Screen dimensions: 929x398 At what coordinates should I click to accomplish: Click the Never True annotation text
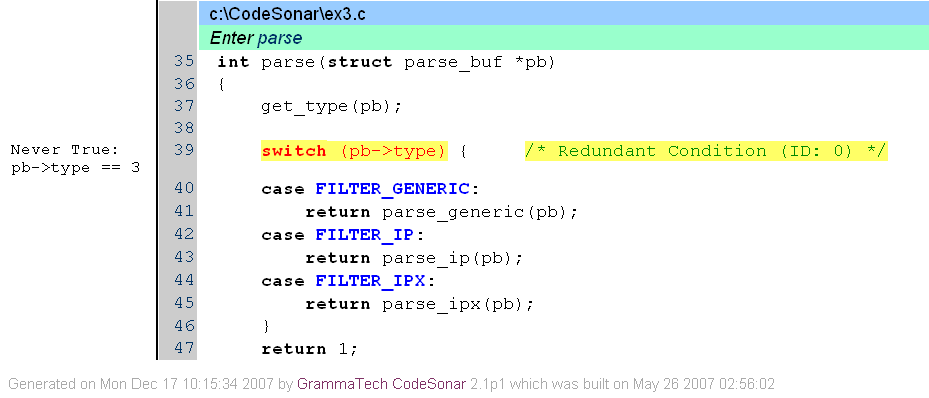coord(75,159)
